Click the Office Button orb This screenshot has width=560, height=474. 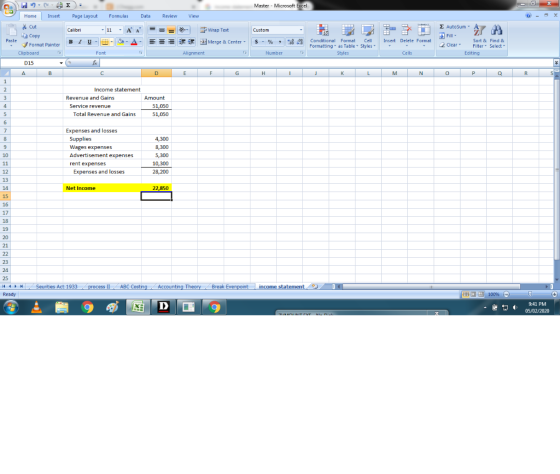(8, 8)
